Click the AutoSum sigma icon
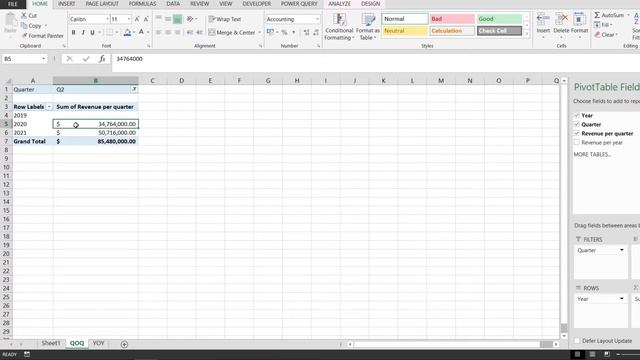The width and height of the screenshot is (640, 360). tap(597, 15)
